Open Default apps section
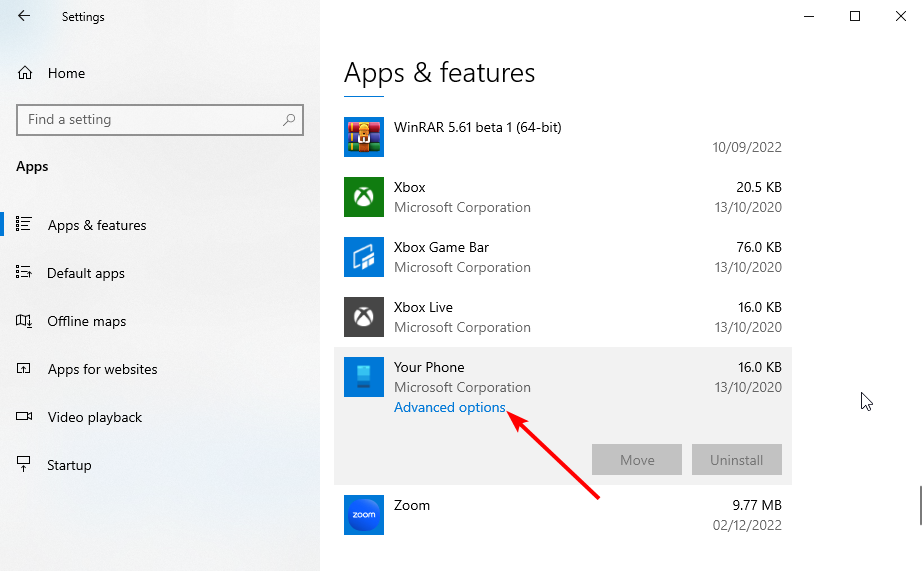Viewport: 924px width, 571px height. tap(86, 273)
